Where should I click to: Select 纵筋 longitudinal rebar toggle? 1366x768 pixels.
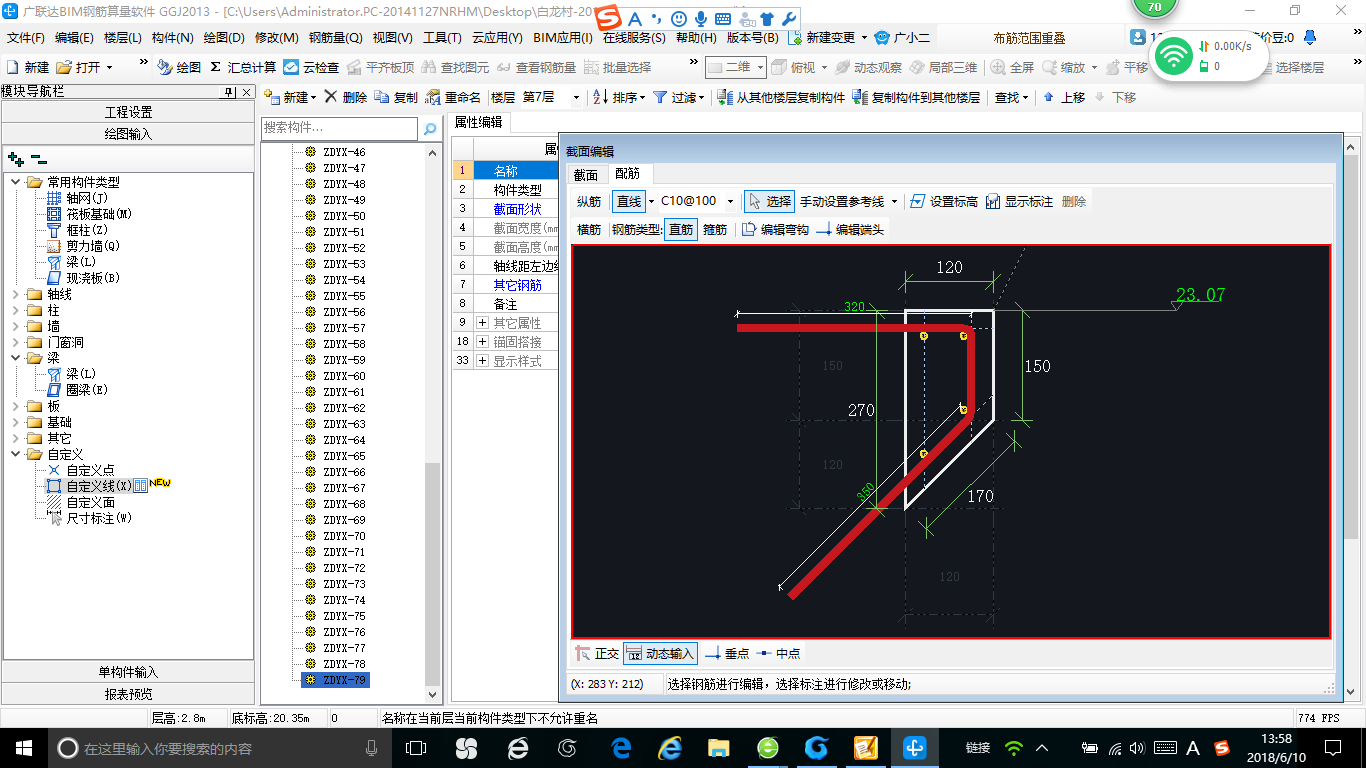click(590, 201)
